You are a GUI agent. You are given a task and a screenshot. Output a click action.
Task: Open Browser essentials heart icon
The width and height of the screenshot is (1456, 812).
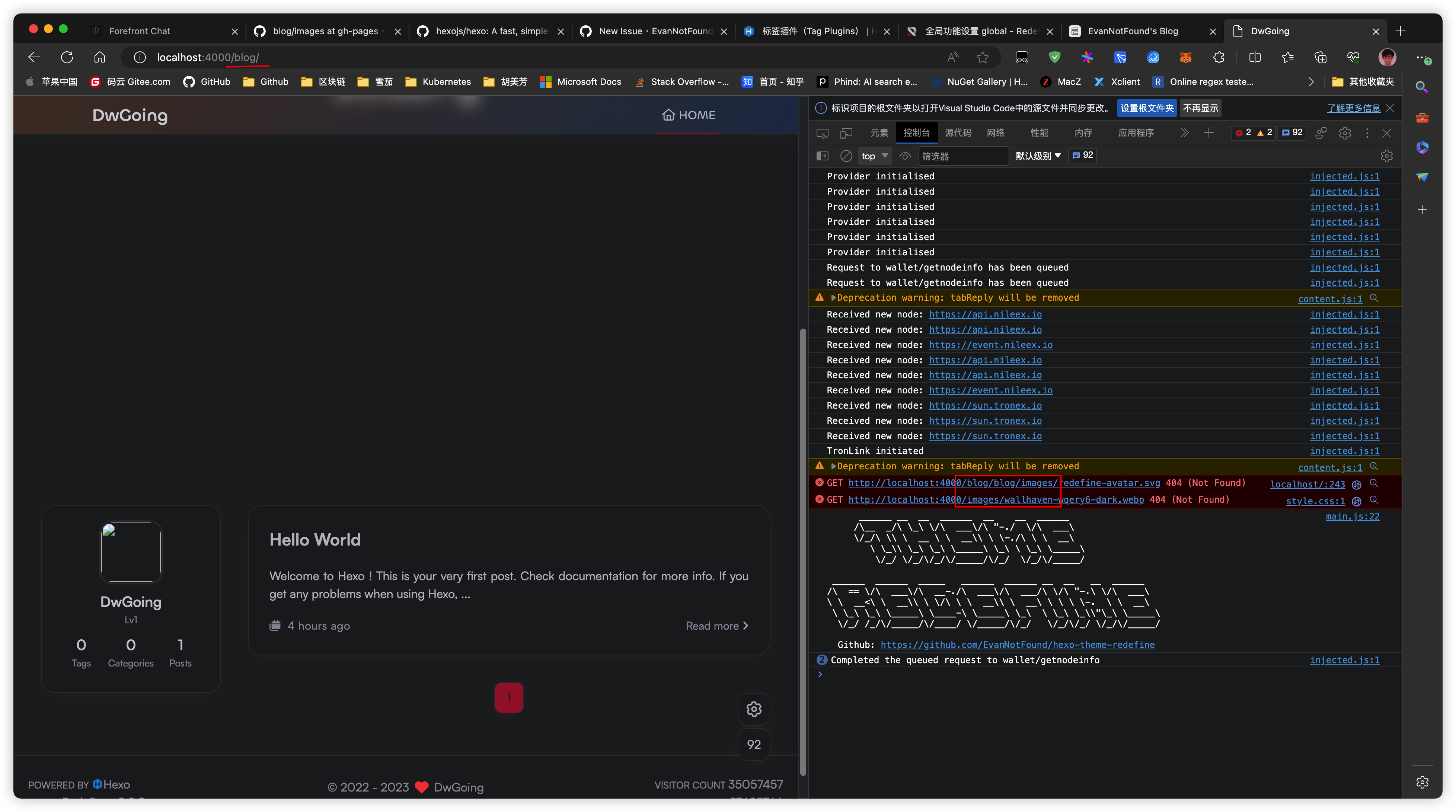(x=1353, y=57)
